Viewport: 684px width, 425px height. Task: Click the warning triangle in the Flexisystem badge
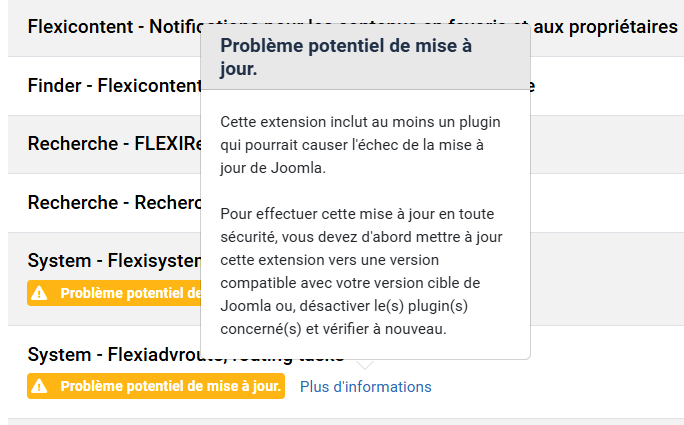(x=39, y=293)
